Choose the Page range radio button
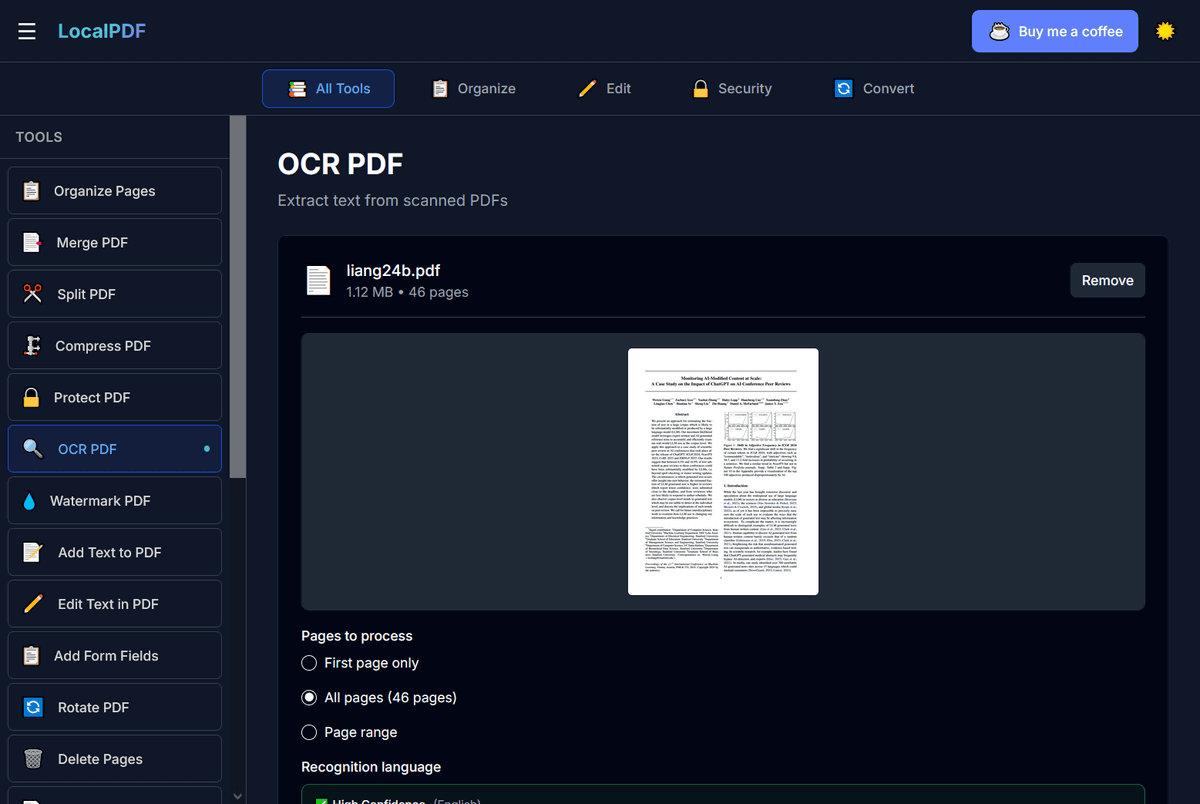Image resolution: width=1200 pixels, height=804 pixels. (309, 732)
